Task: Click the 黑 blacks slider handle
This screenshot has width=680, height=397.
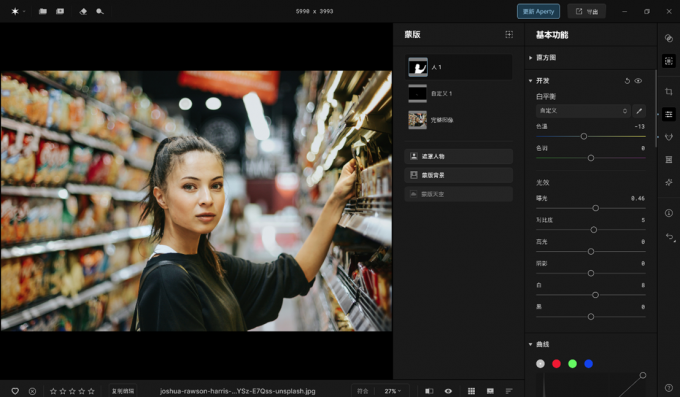Action: (591, 317)
